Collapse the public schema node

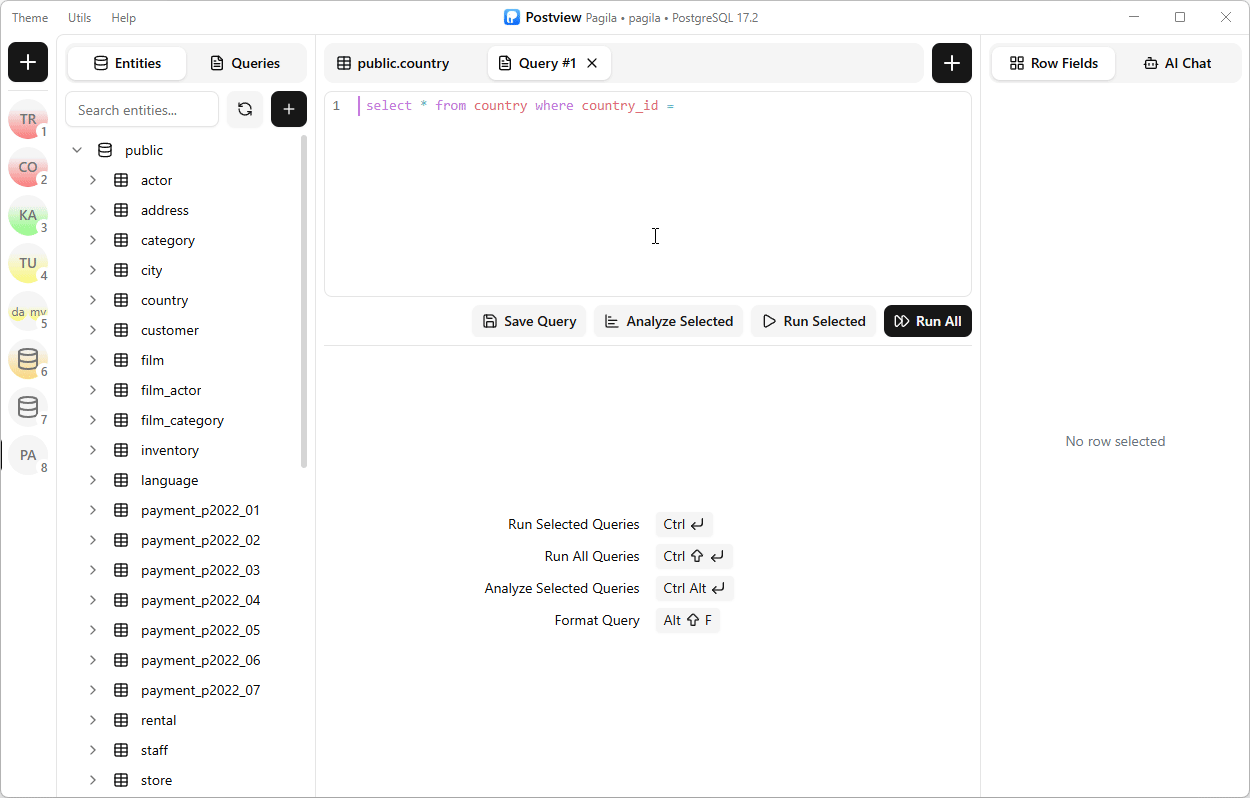[x=77, y=150]
